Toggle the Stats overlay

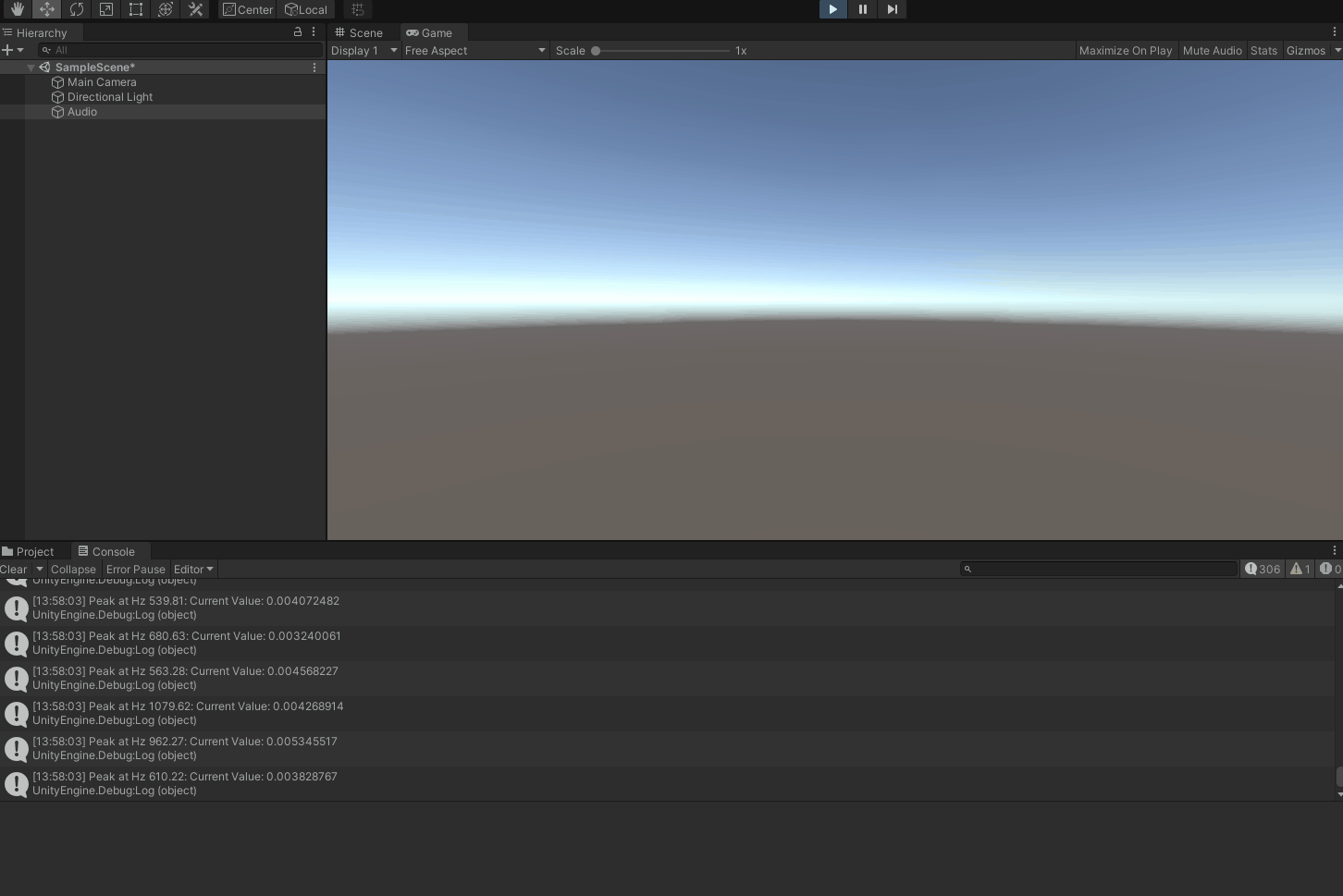coord(1263,51)
